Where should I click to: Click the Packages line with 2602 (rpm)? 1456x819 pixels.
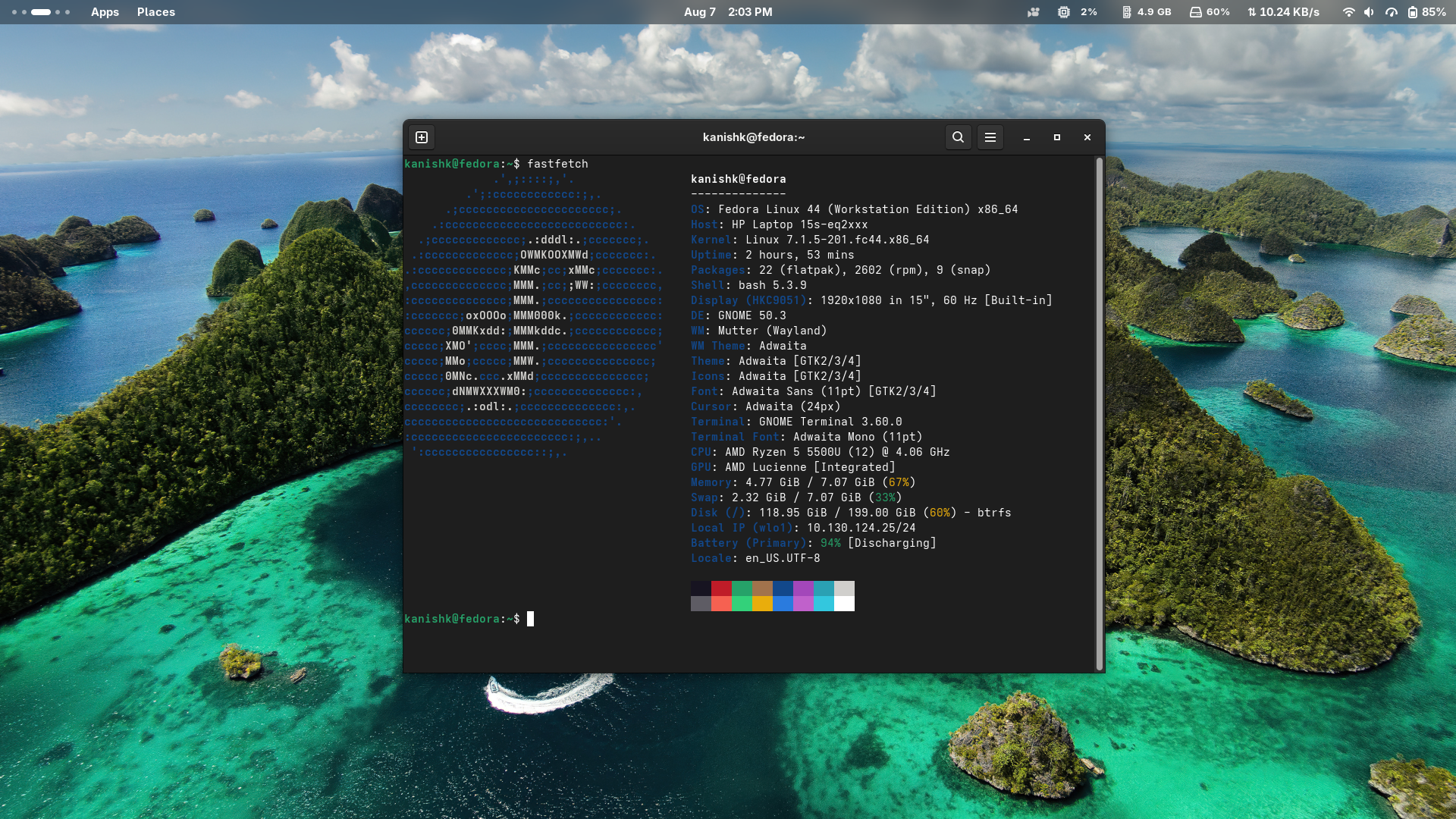(x=841, y=270)
